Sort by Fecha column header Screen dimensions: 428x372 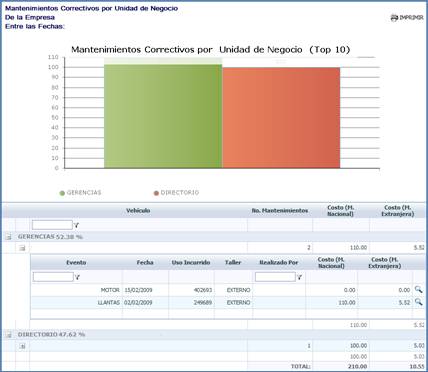pos(145,263)
